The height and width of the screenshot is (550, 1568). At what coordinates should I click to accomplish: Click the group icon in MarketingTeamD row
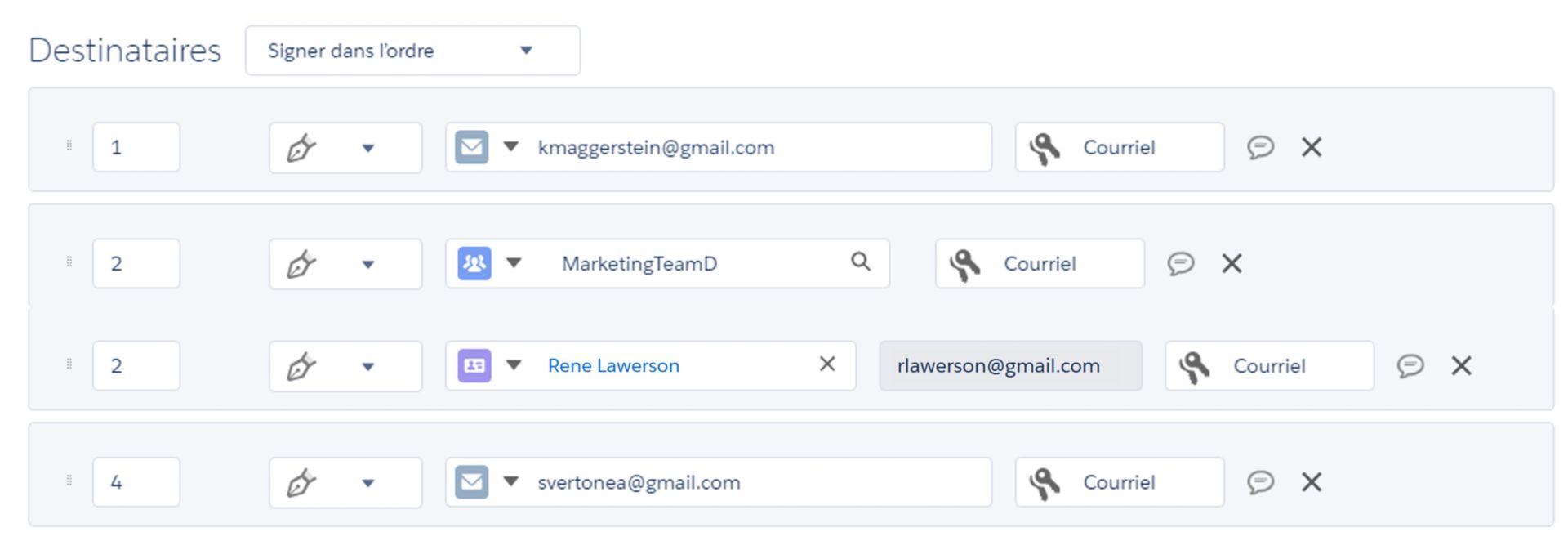pyautogui.click(x=474, y=263)
